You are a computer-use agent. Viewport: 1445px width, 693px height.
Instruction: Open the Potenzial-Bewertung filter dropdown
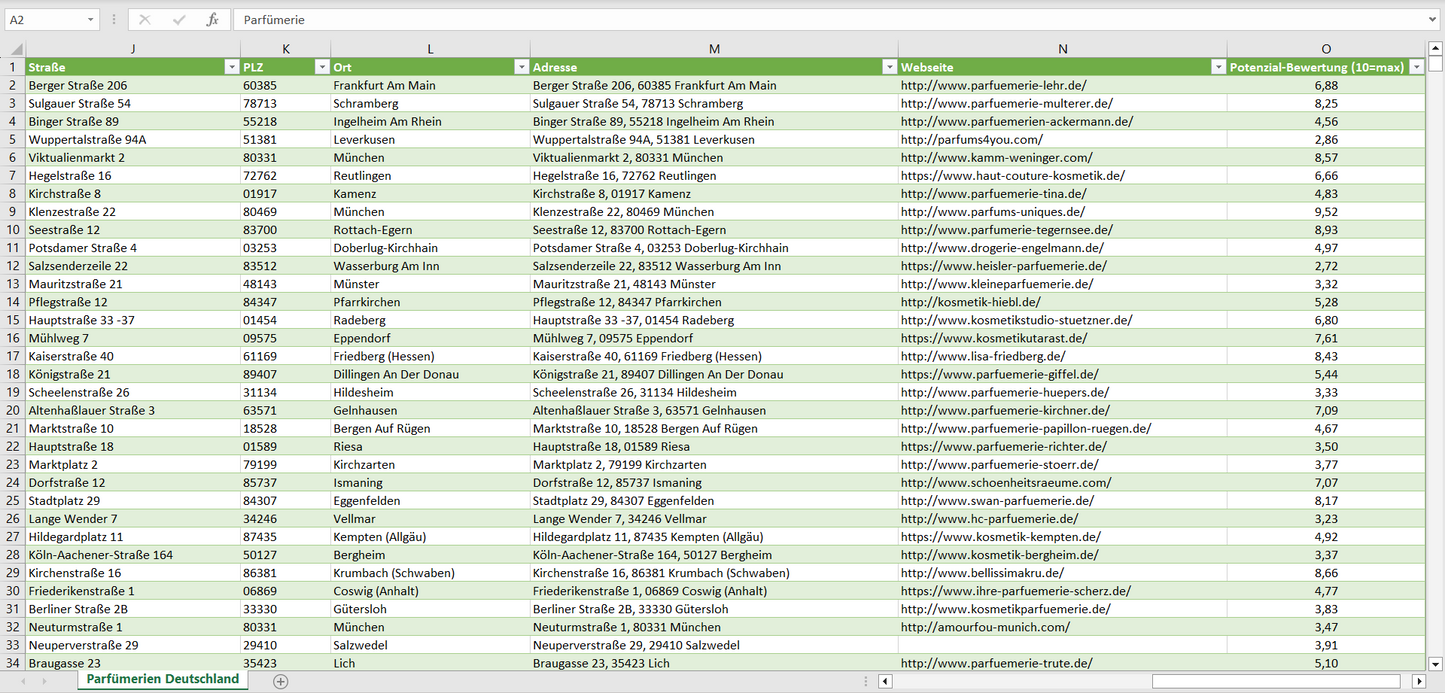[1416, 67]
